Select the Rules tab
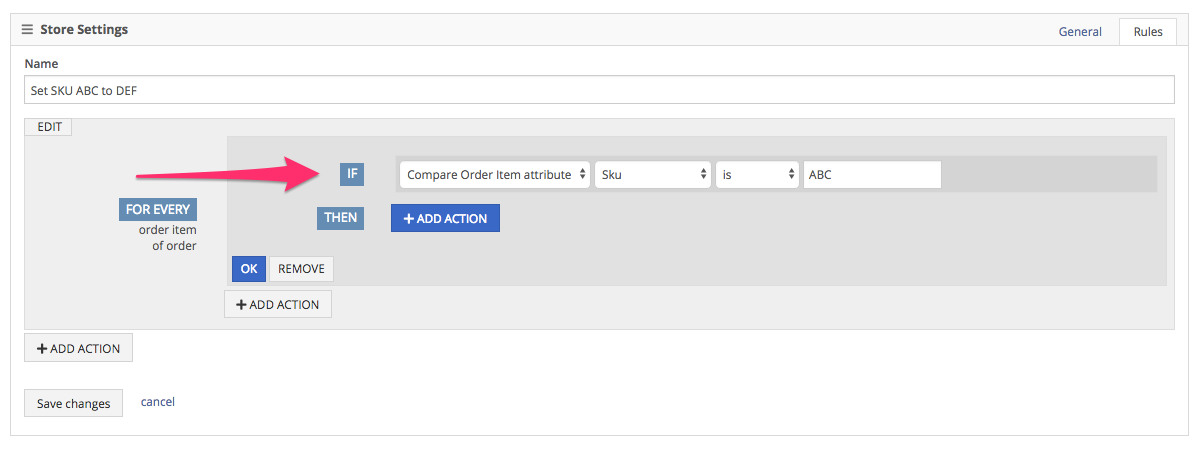Screen dimensions: 1202x454 (1148, 32)
